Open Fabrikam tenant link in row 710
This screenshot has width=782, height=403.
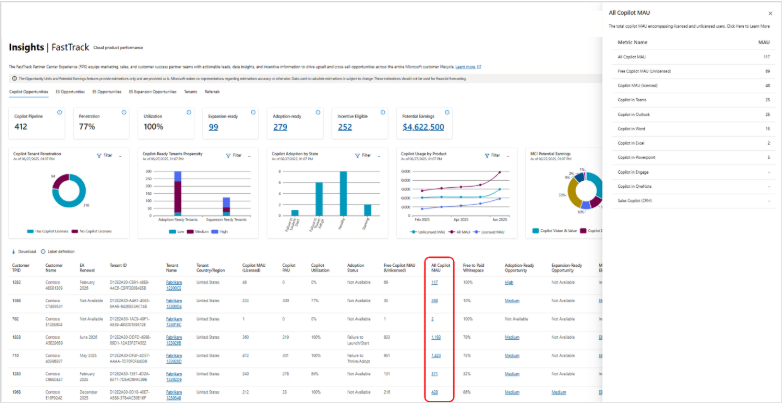coord(174,358)
